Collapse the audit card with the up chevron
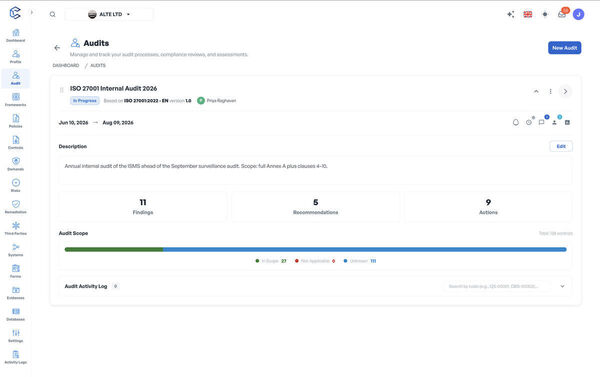Viewport: 600px width, 377px height. point(536,91)
